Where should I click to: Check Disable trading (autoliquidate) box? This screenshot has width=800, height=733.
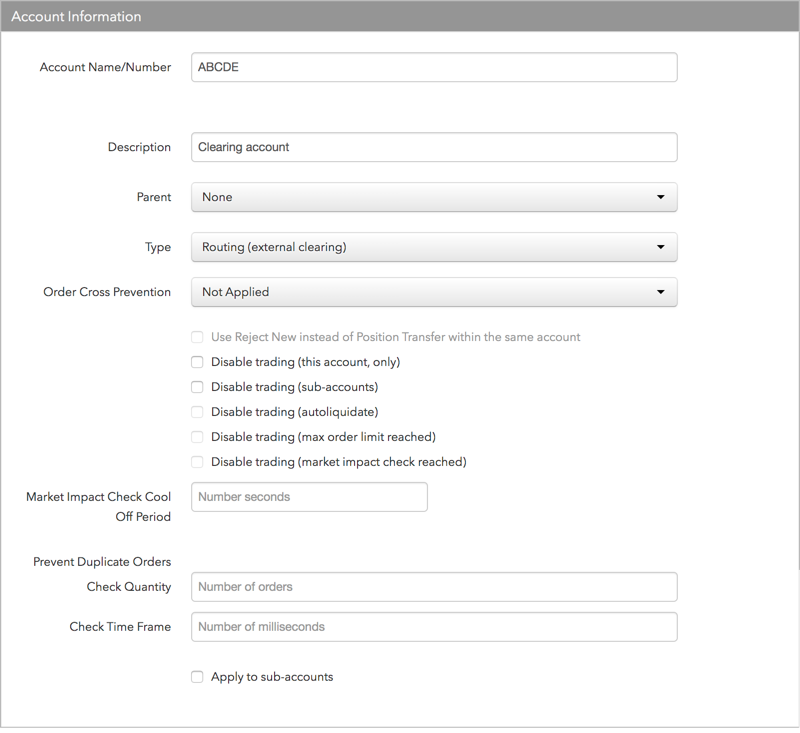tap(197, 412)
